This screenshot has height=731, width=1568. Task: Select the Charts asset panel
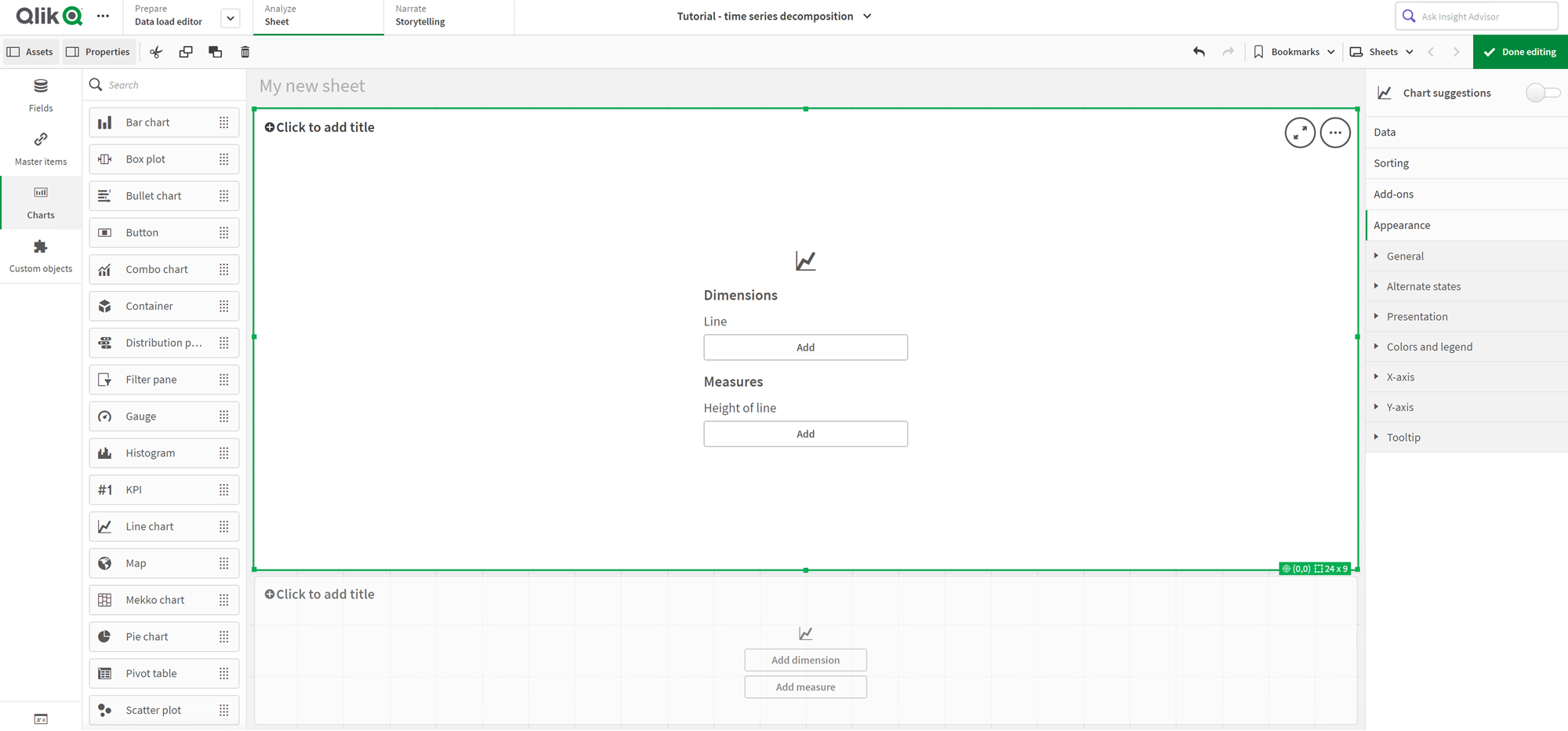(41, 202)
